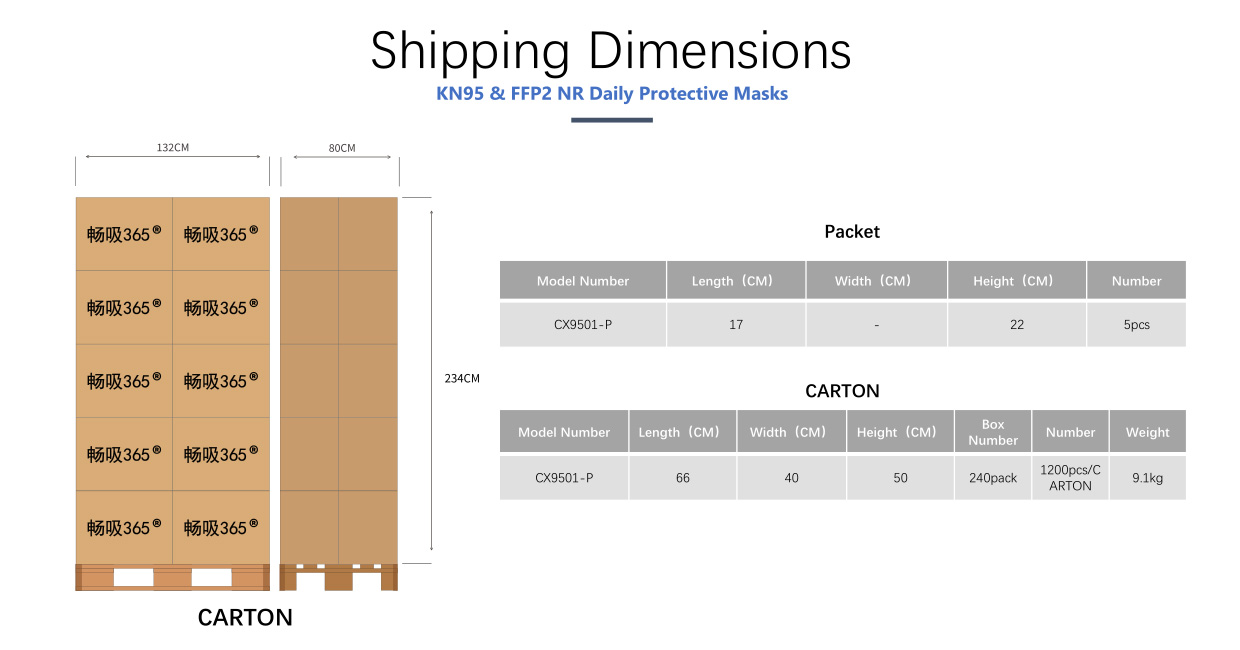Click the CARTON caption below pallet image
The width and height of the screenshot is (1240, 650).
[x=245, y=618]
